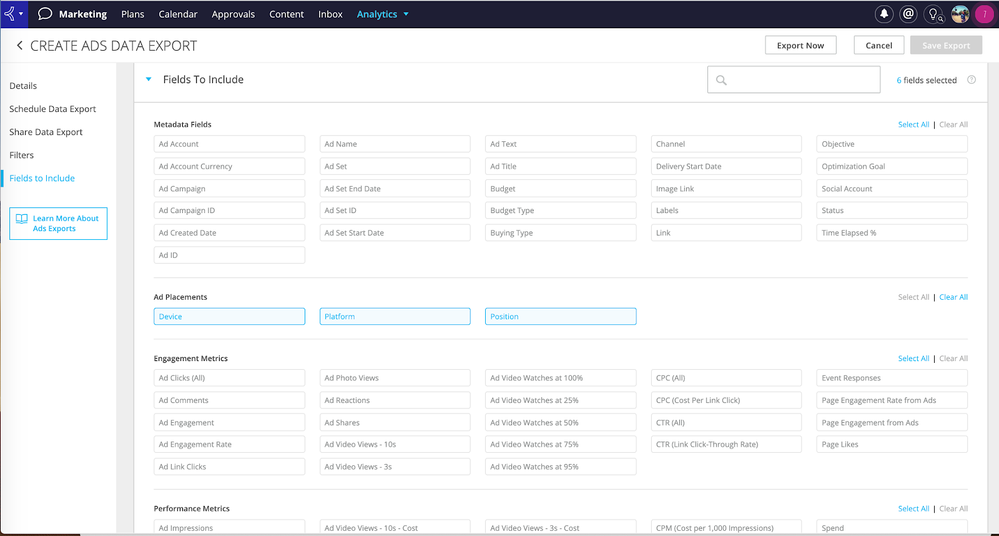Image resolution: width=999 pixels, height=536 pixels.
Task: Toggle the Ad Shares field
Action: (x=395, y=423)
